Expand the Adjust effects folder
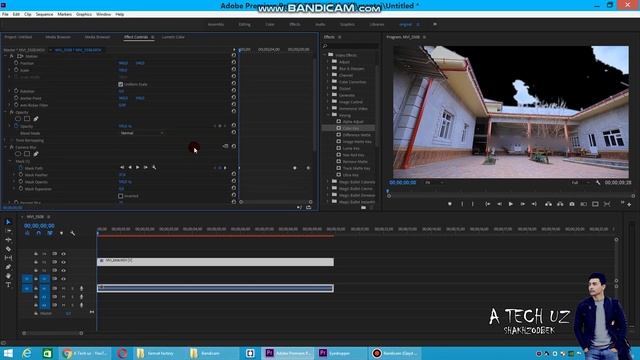640x360 pixels. coord(328,62)
